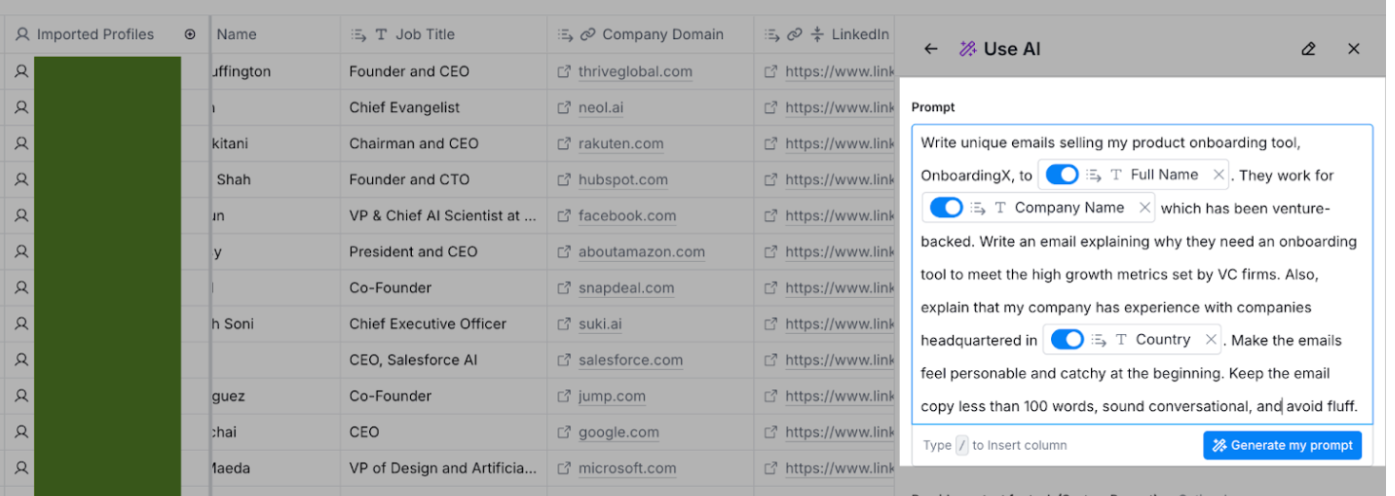The height and width of the screenshot is (496, 1395).
Task: Go back using the arrow beside Use AI
Action: pos(931,49)
